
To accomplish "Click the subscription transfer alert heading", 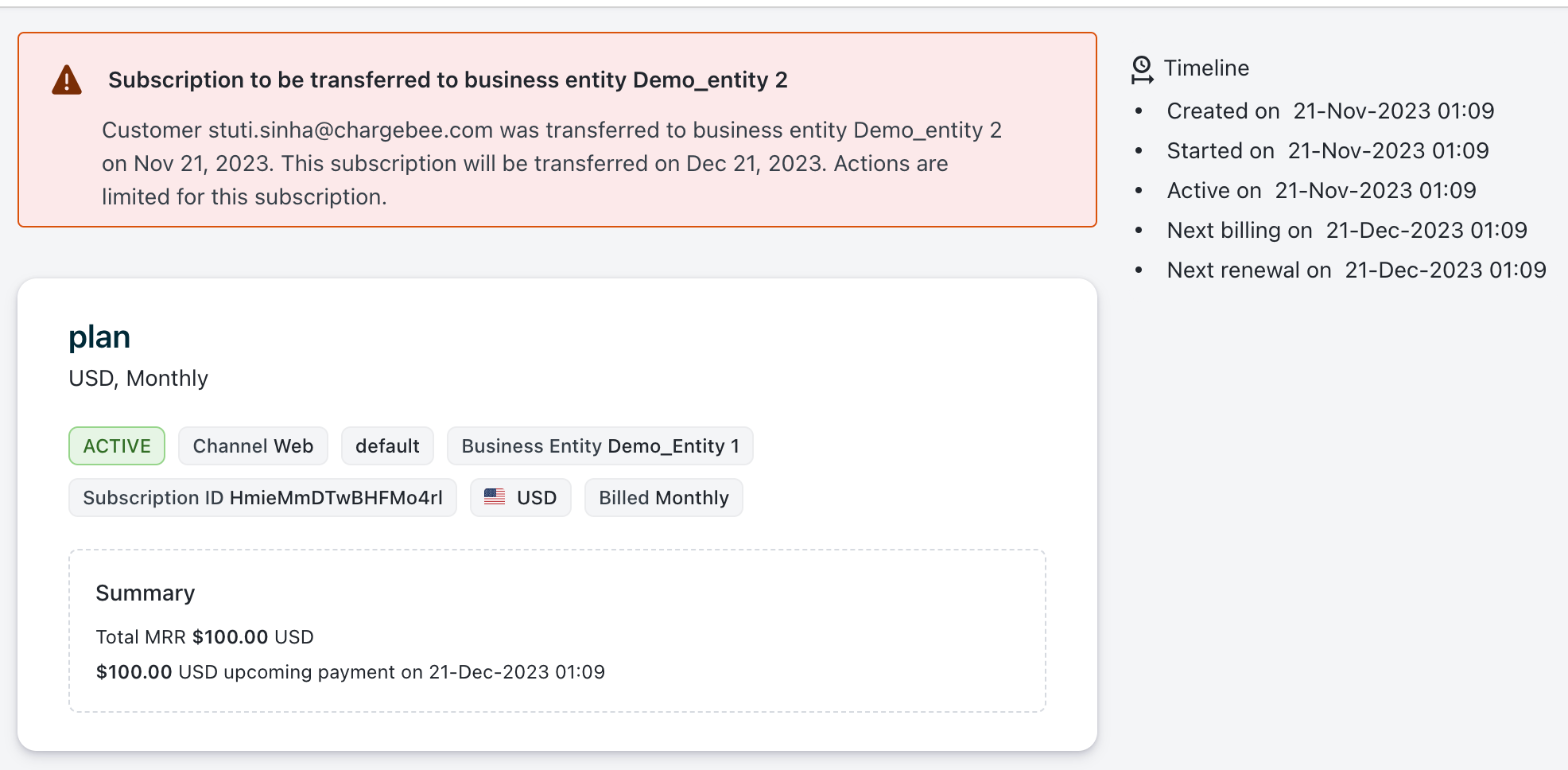I will point(448,80).
